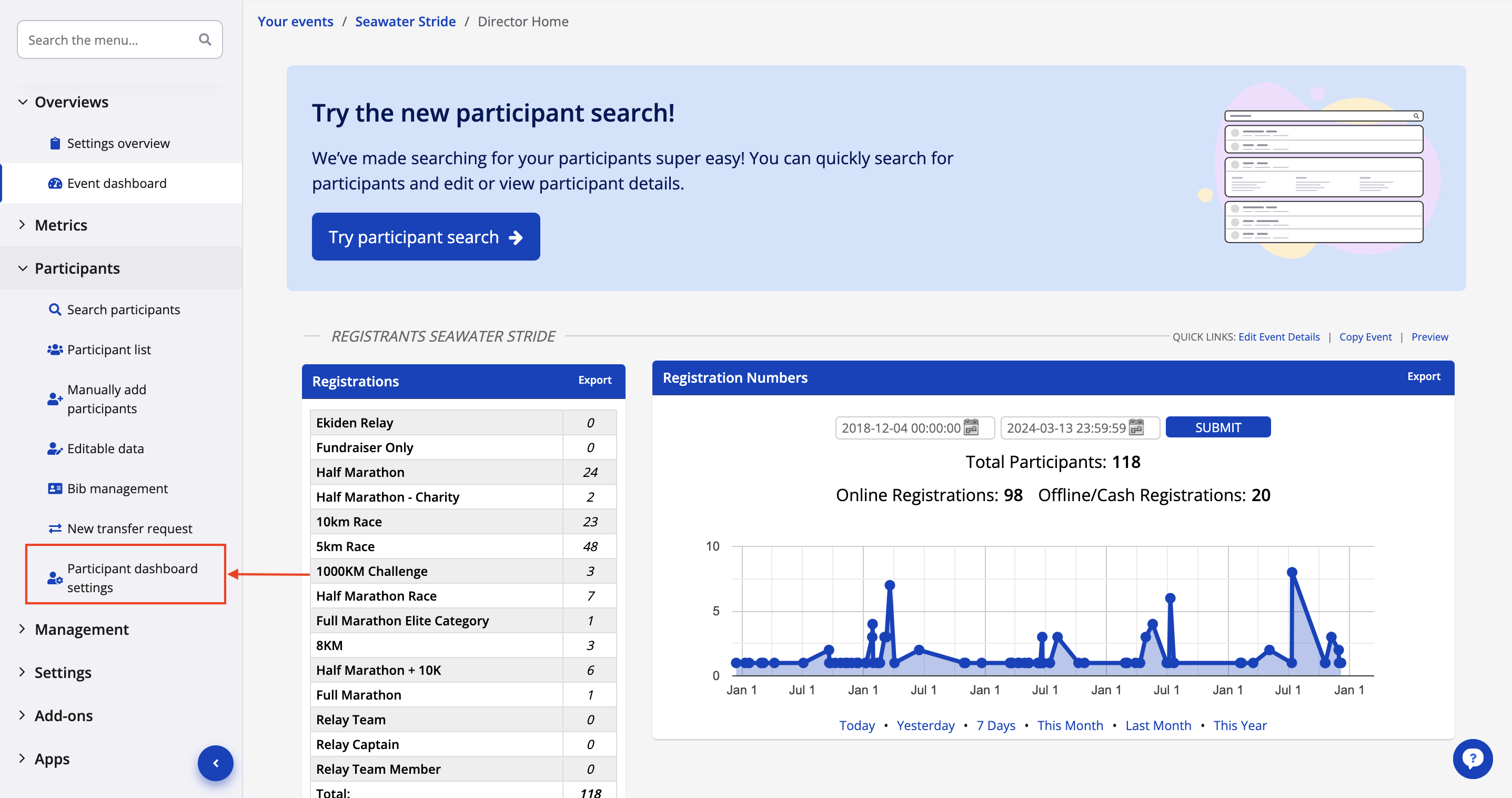Click the New transfer request arrows icon
Screen dimensions: 1512x798
click(55, 528)
